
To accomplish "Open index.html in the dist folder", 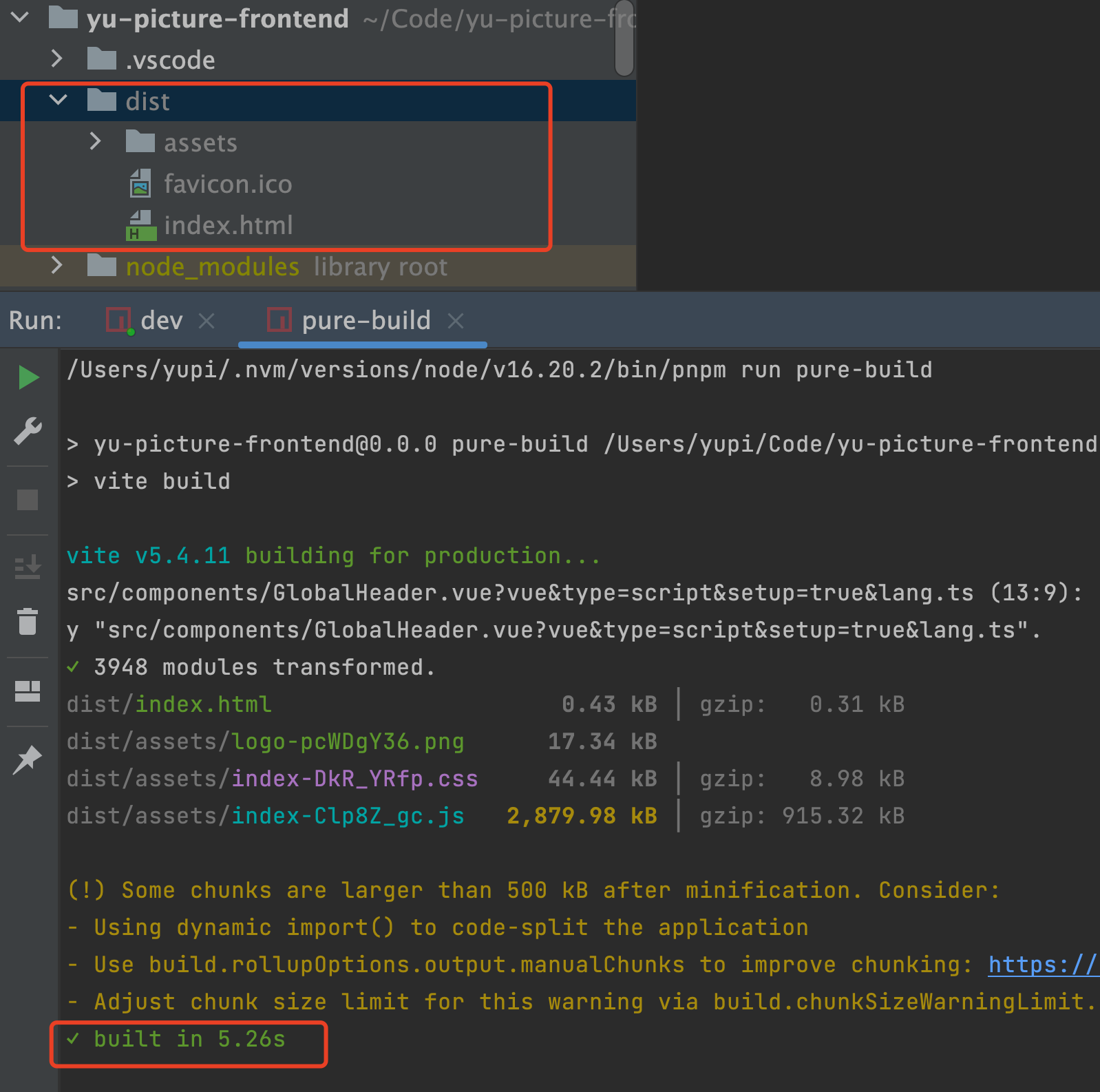I will click(228, 226).
